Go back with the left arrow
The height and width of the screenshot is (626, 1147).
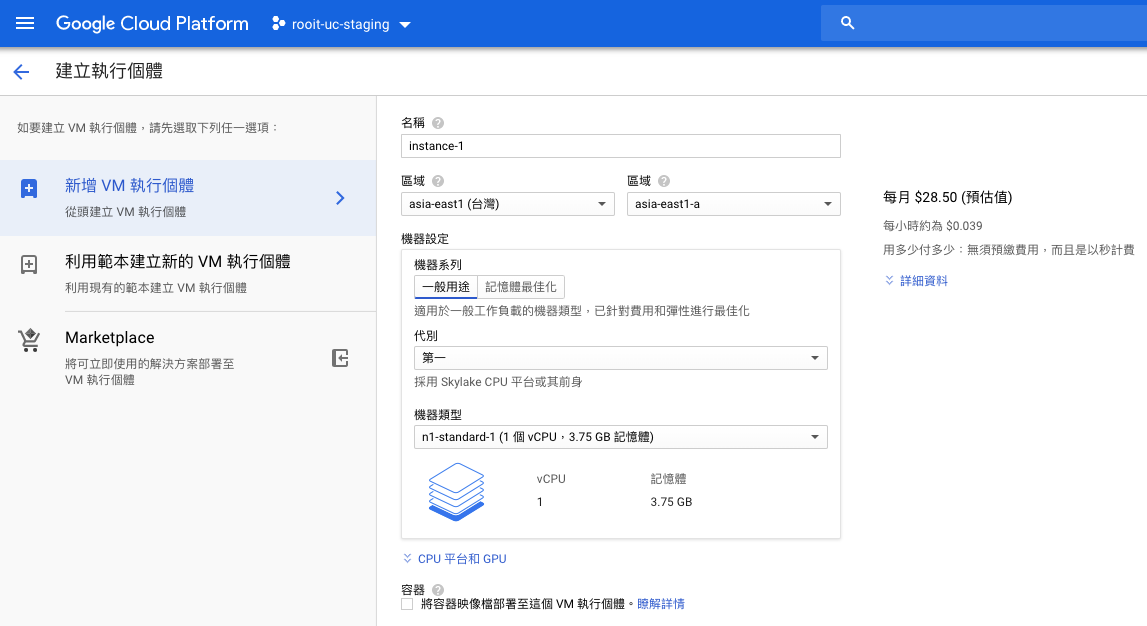point(21,71)
